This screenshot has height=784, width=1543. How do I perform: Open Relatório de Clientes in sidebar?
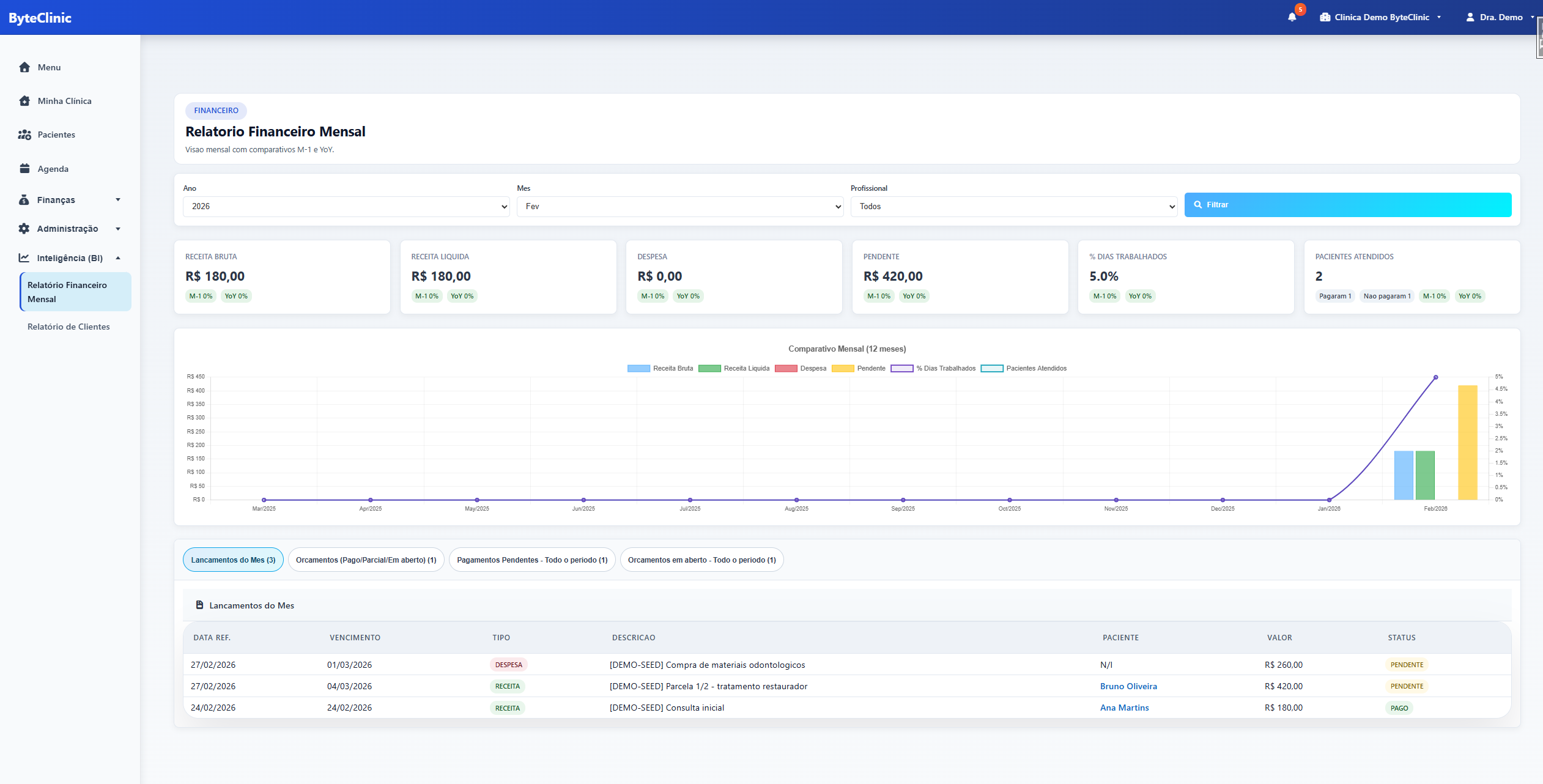(68, 327)
